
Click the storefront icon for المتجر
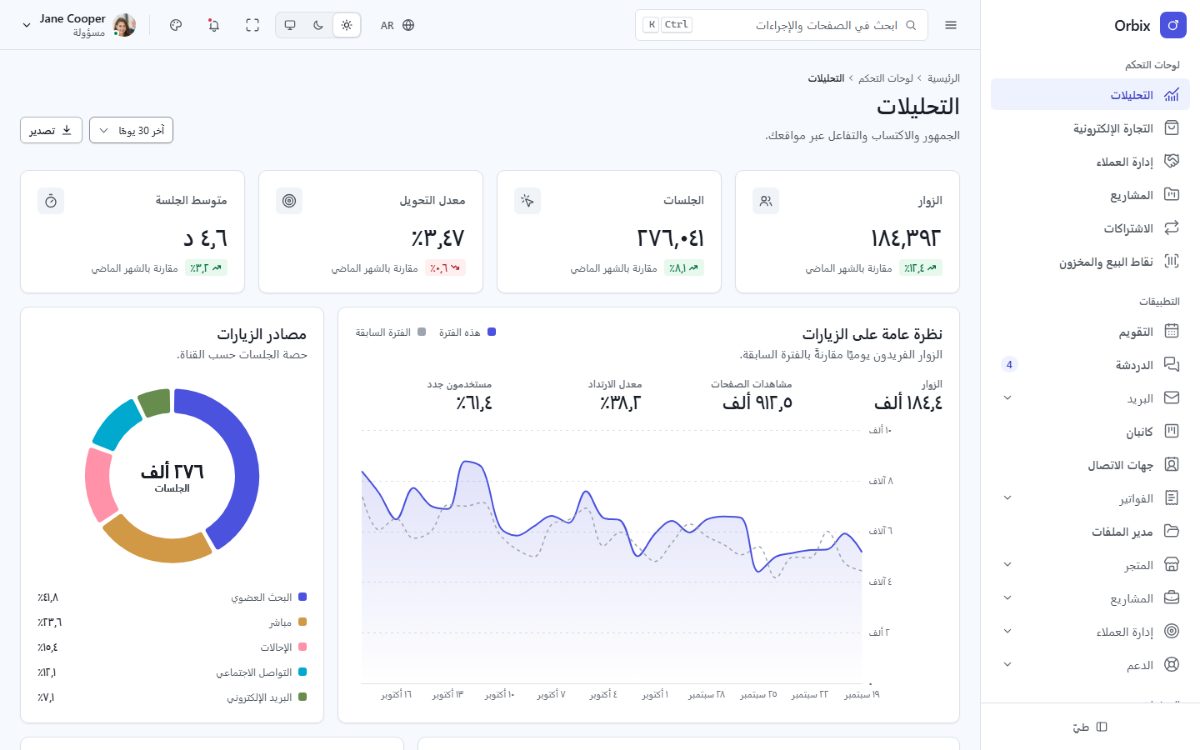coord(1172,565)
